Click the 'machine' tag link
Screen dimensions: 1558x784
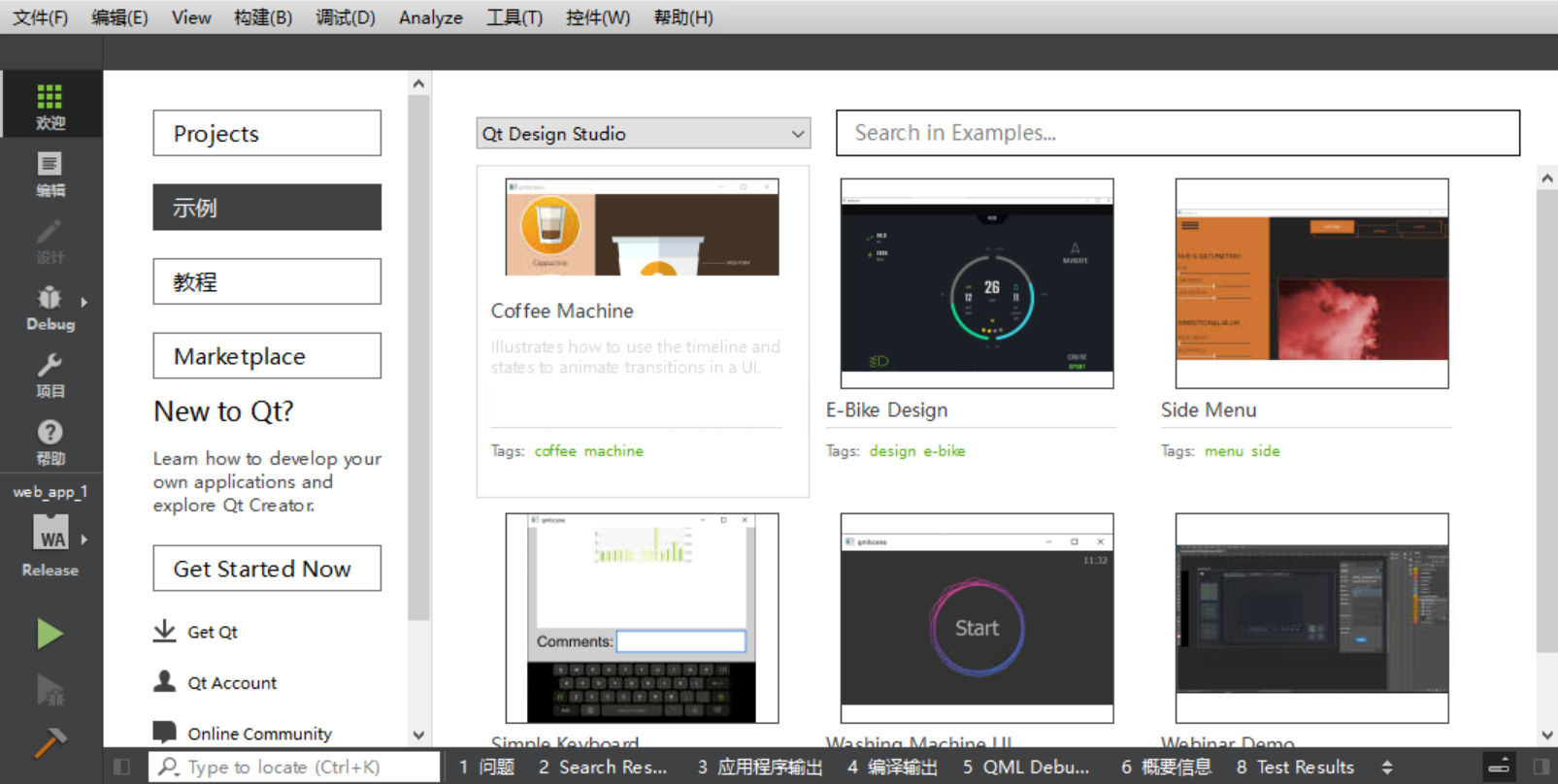[613, 450]
